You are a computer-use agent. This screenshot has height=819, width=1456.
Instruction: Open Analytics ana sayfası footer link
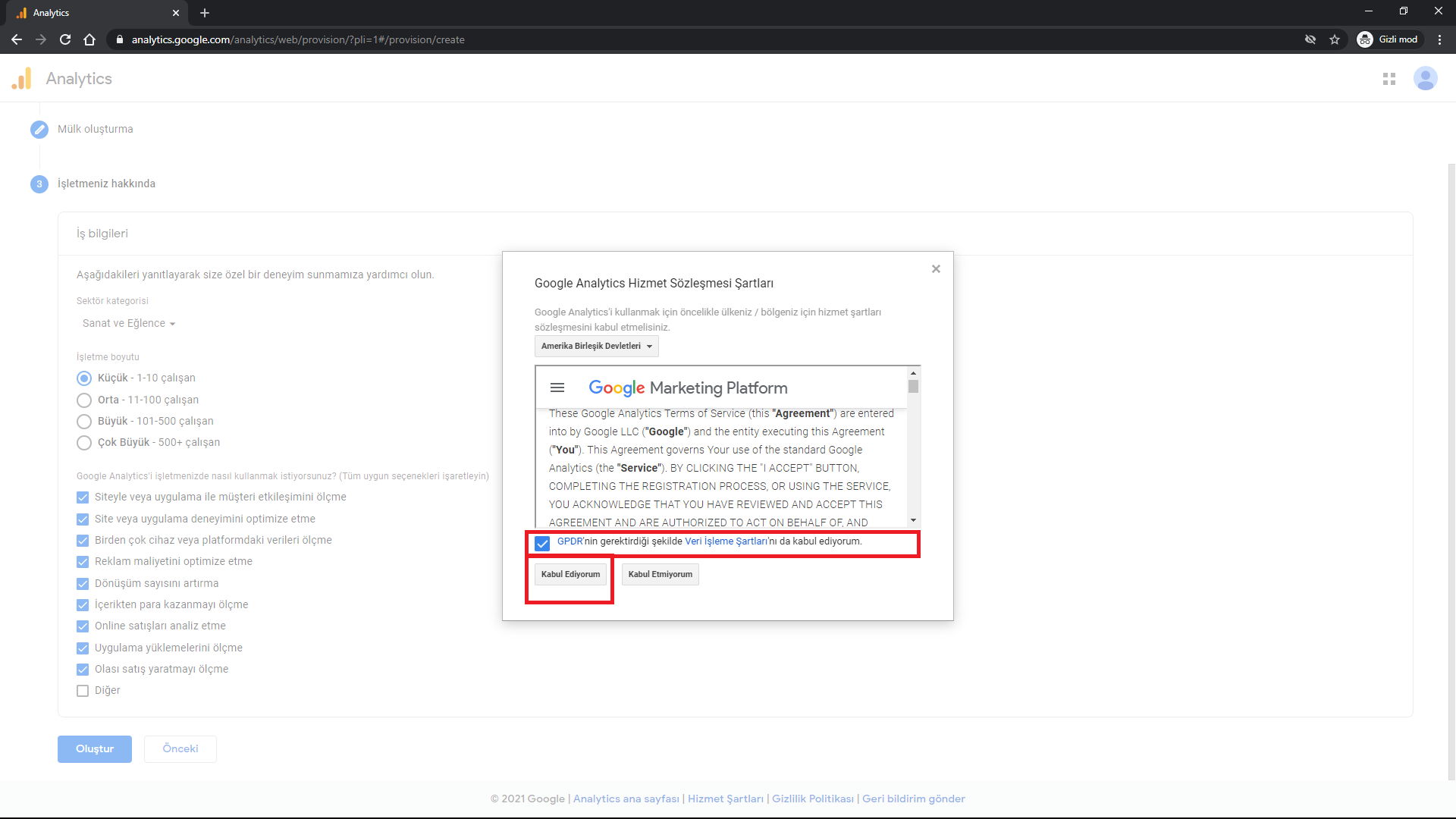[626, 799]
